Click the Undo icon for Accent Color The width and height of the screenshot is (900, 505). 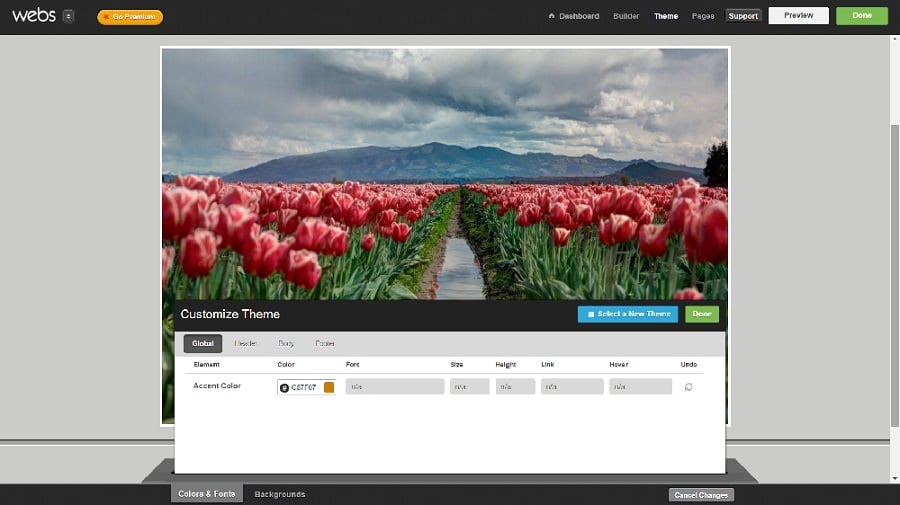click(688, 387)
